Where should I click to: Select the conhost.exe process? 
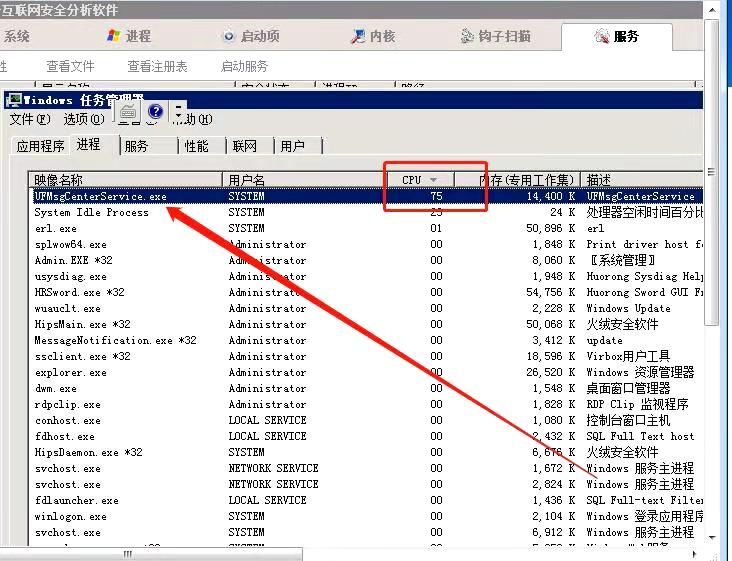pyautogui.click(x=366, y=421)
